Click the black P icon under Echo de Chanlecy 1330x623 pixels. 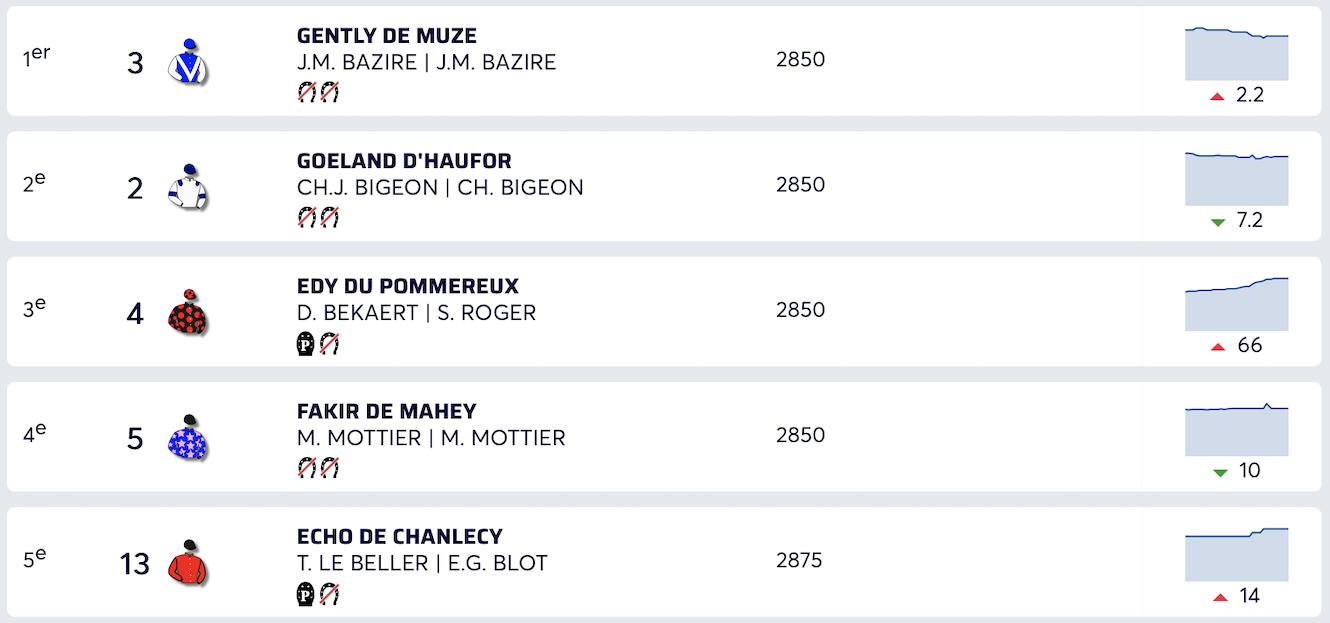point(307,595)
